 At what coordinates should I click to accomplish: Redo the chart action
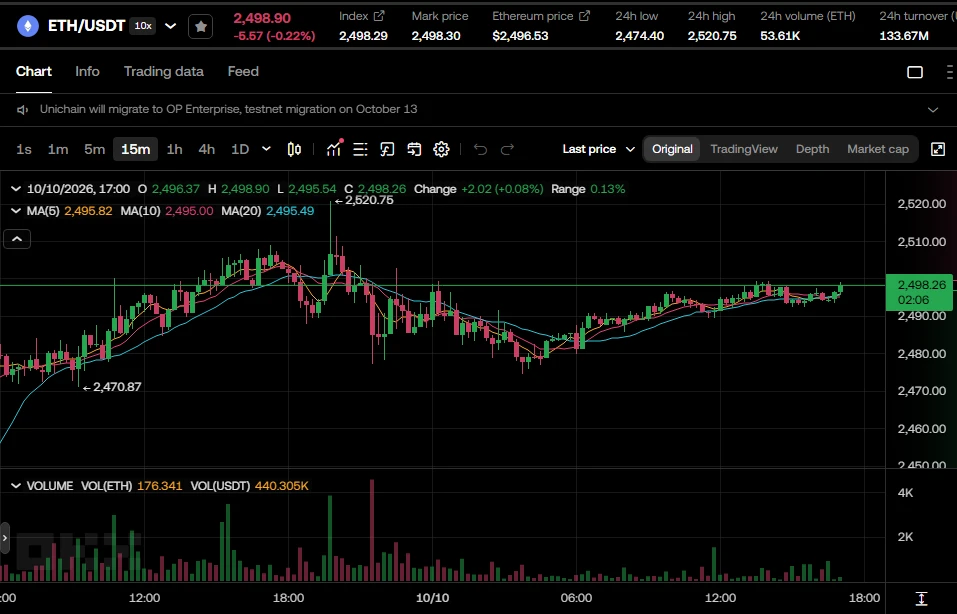[507, 150]
